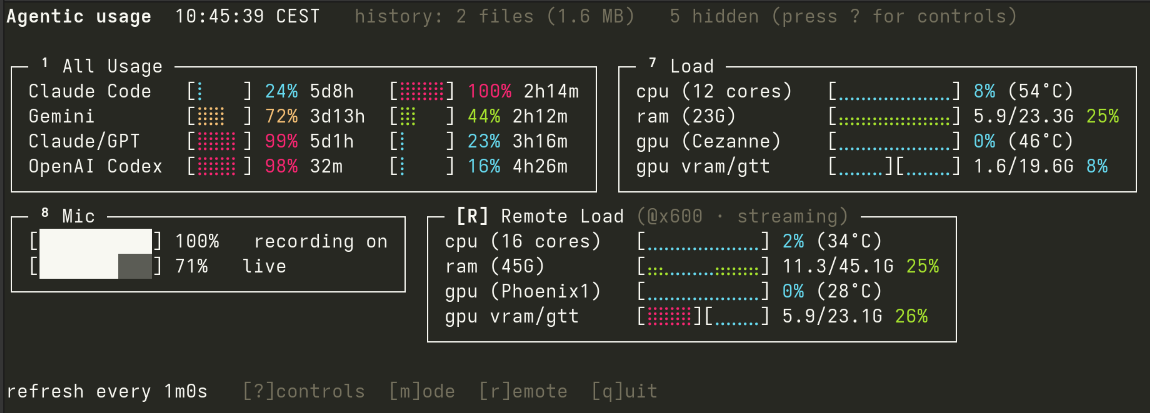The height and width of the screenshot is (413, 1150).
Task: Click the Load ram (23G) bar
Action: [x=895, y=117]
